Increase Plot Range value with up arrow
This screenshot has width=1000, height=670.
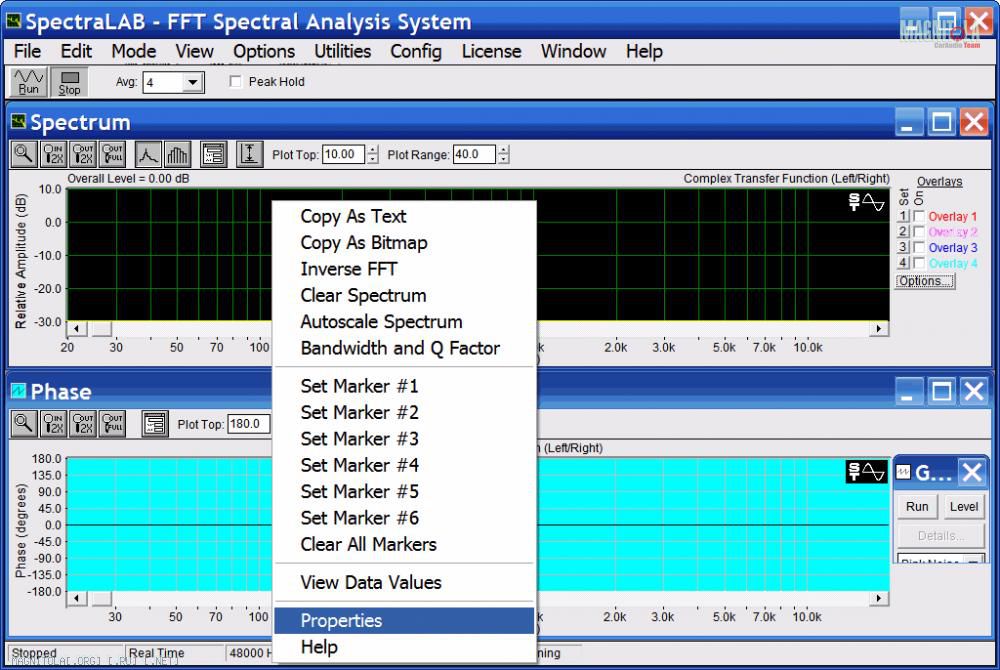pyautogui.click(x=504, y=150)
